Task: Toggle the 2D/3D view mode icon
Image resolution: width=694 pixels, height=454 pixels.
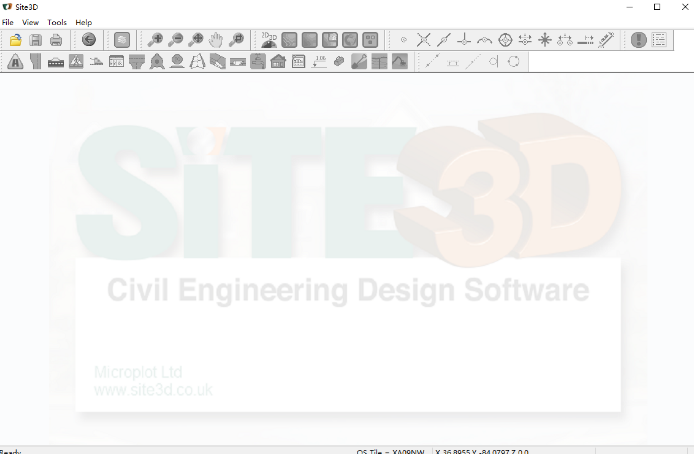Action: click(269, 40)
